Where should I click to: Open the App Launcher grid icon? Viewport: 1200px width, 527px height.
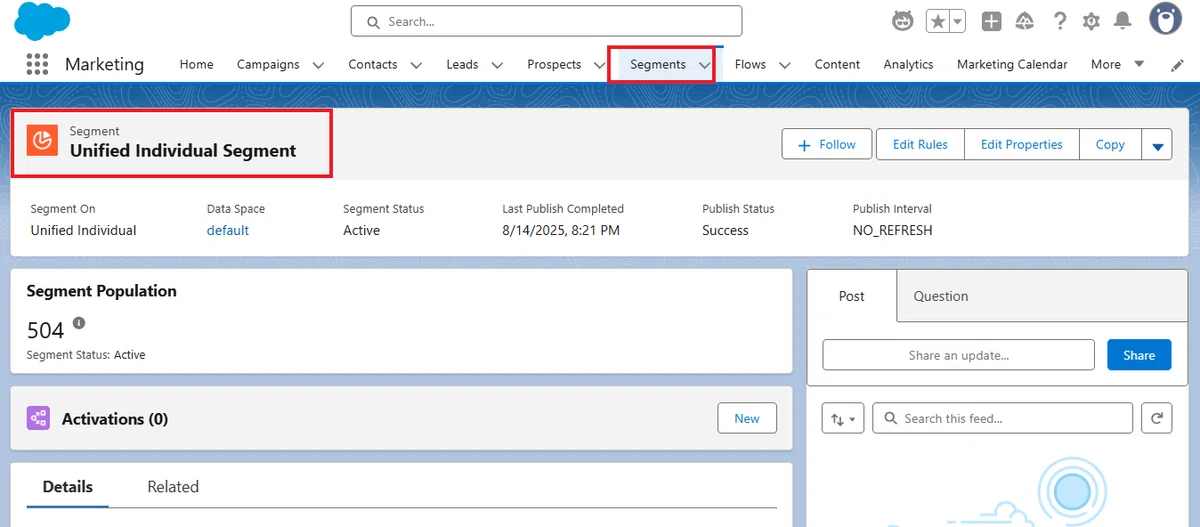click(x=37, y=64)
